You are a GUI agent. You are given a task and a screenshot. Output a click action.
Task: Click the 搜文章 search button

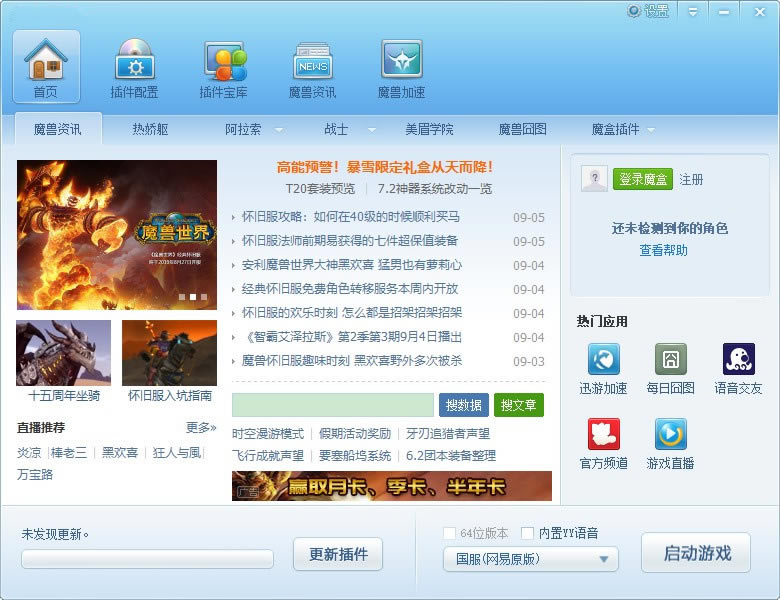pos(519,405)
